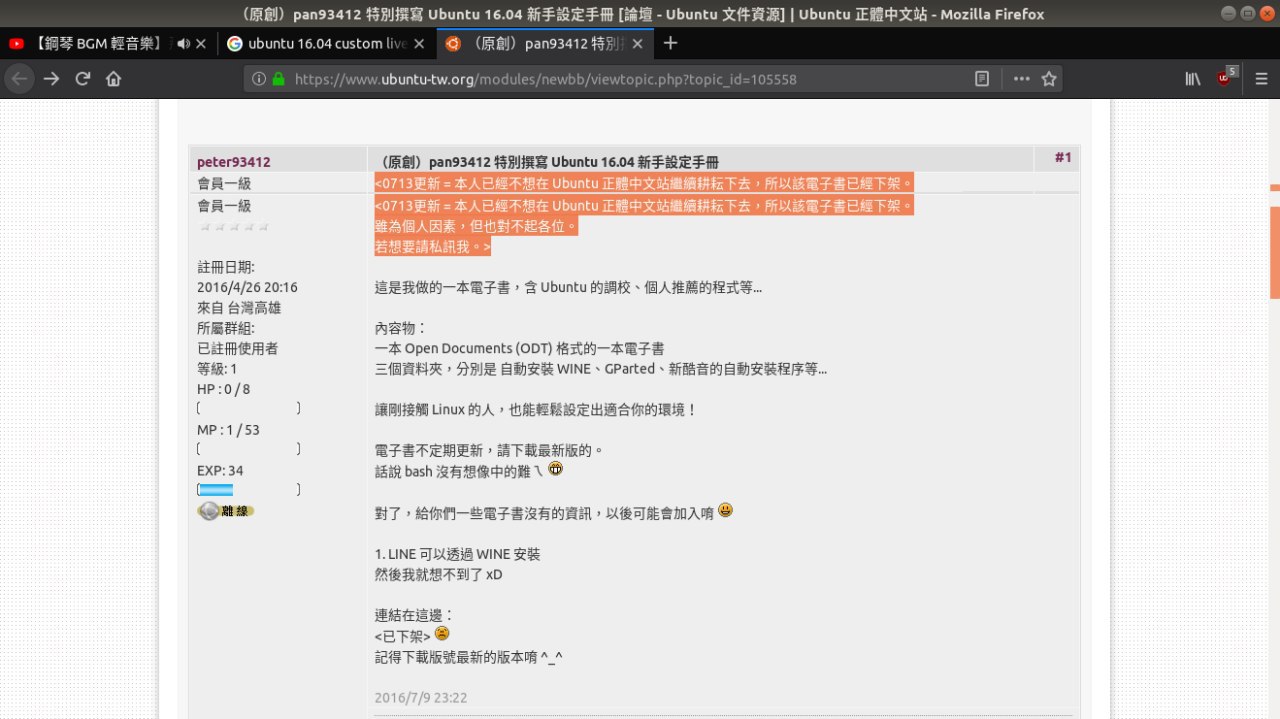Toggle reader view for this page
This screenshot has height=719, width=1280.
[x=983, y=78]
